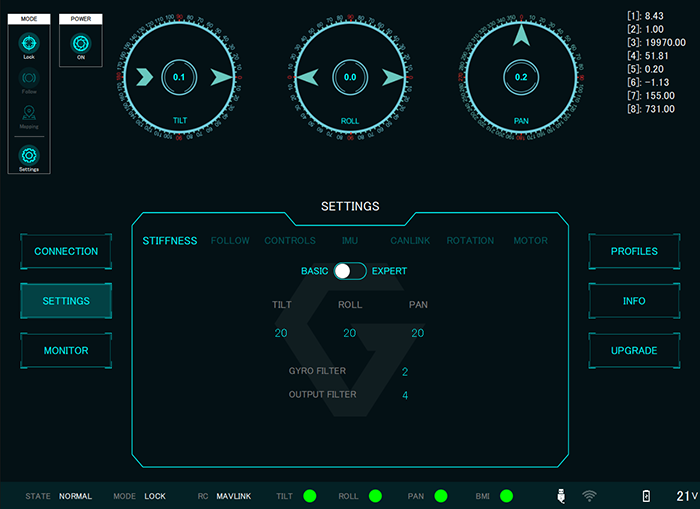Screen dimensions: 700x509
Task: Click the green Tilt status indicator
Action: (x=310, y=495)
